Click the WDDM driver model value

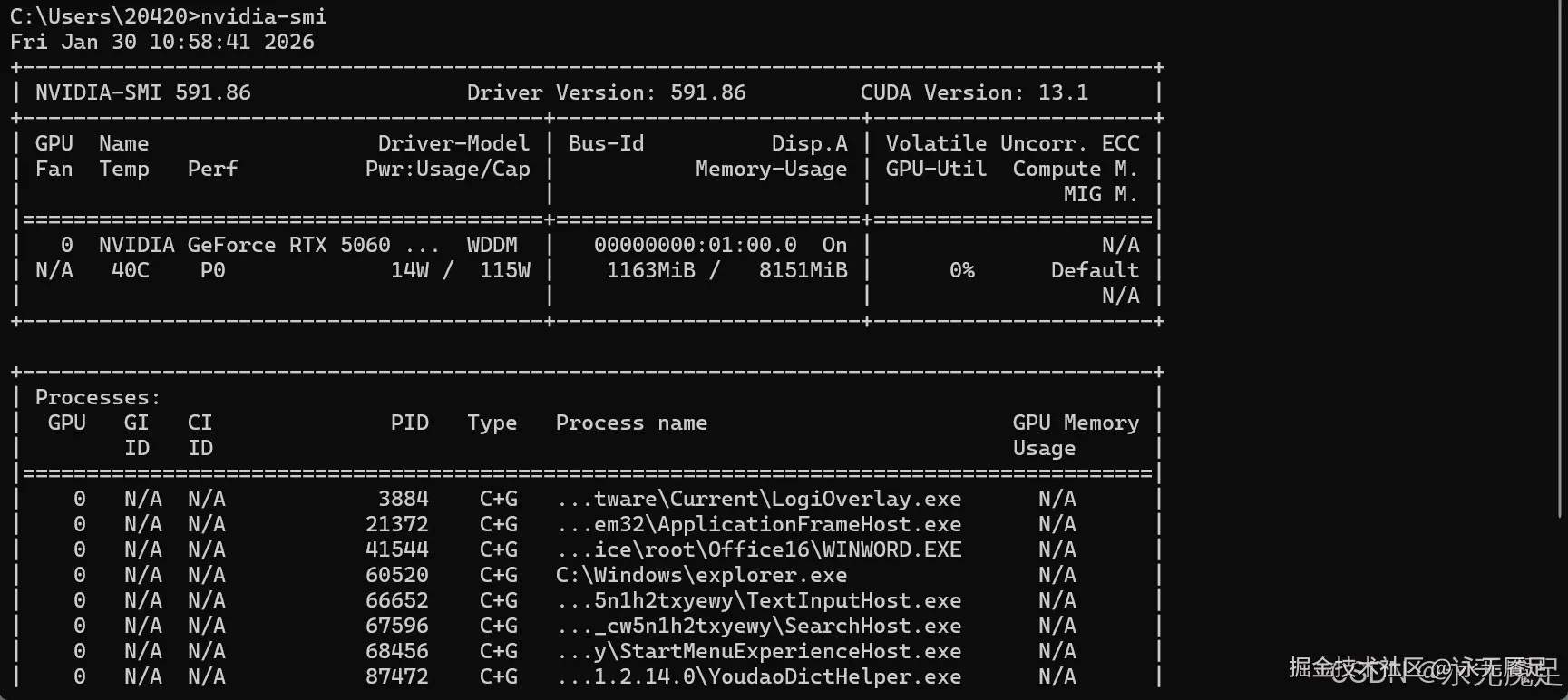[x=492, y=245]
